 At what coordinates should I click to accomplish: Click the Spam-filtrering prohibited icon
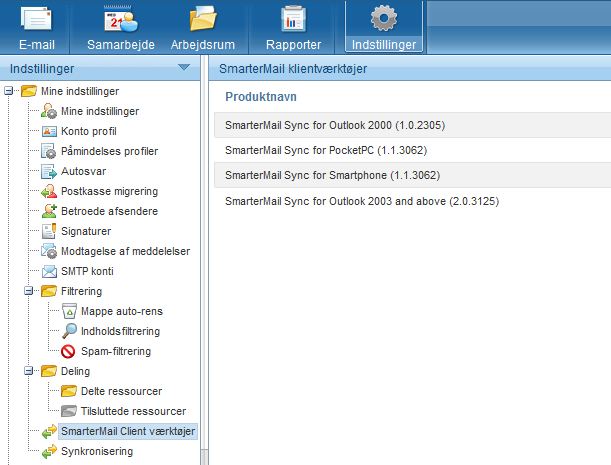tap(68, 351)
